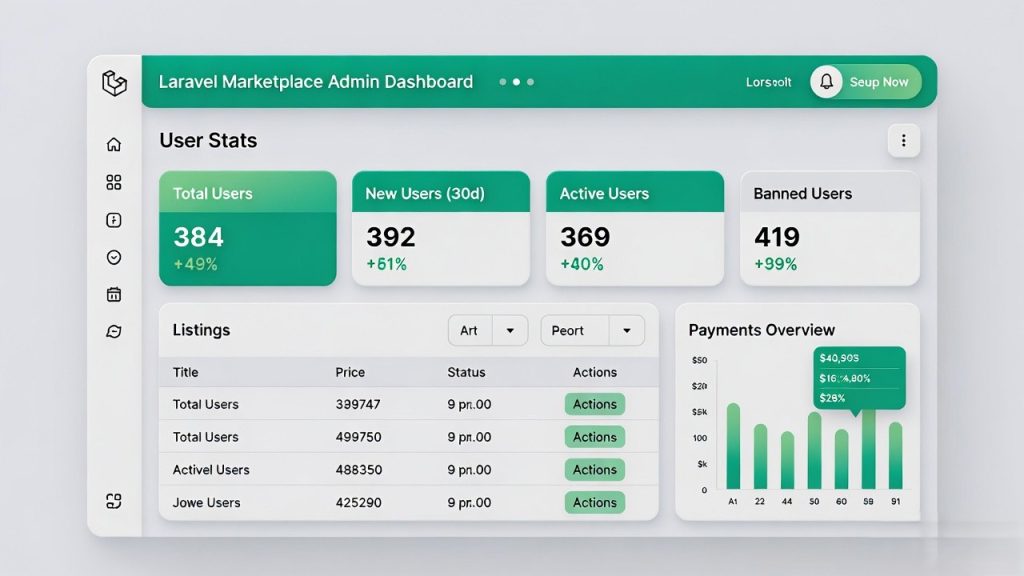Select the Banned Users stat card

(x=829, y=229)
